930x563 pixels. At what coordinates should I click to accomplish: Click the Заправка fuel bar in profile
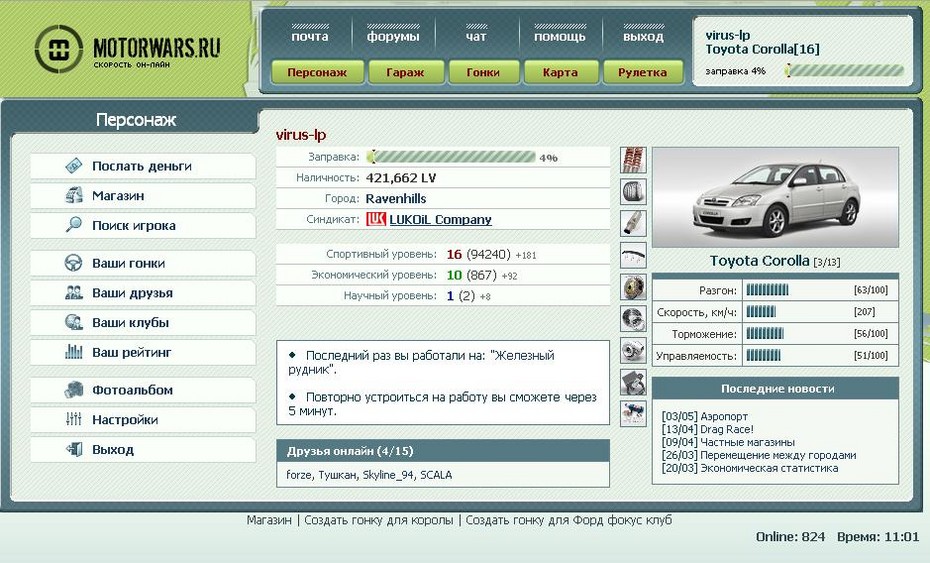click(x=451, y=157)
